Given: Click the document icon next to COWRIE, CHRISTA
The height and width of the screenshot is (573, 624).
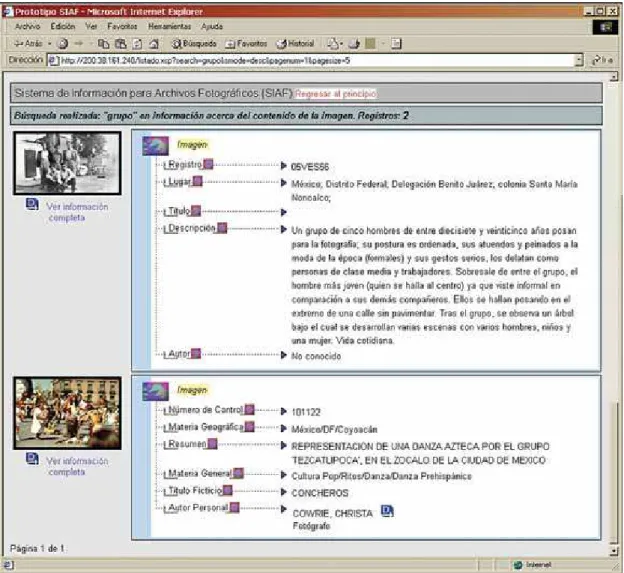Looking at the screenshot, I should click(x=387, y=511).
